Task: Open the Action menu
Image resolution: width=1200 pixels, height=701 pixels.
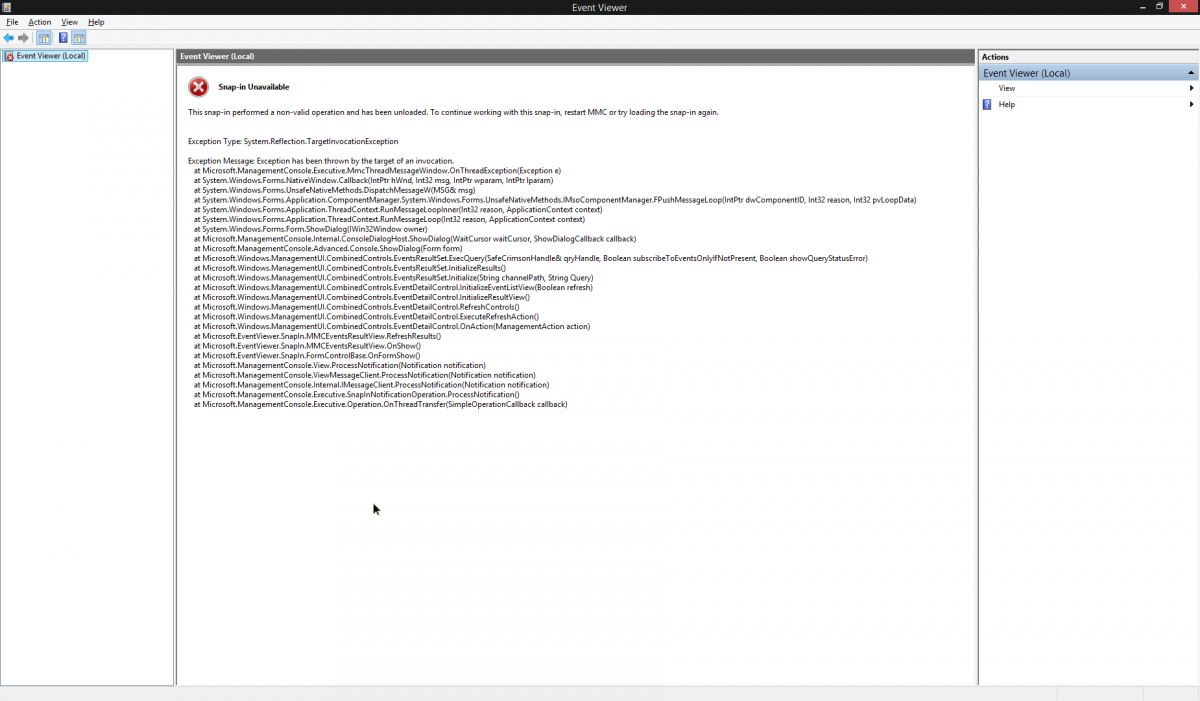Action: (x=39, y=22)
